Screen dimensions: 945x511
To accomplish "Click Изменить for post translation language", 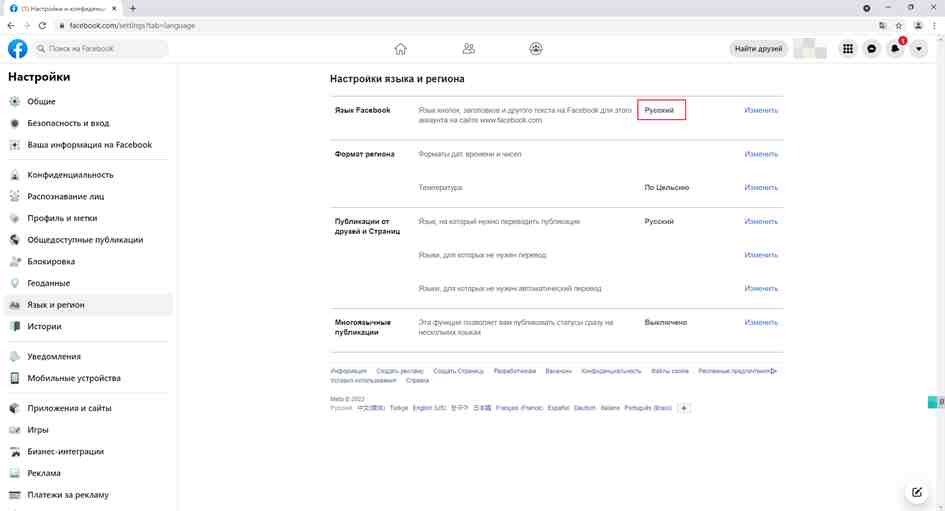I will point(761,222).
